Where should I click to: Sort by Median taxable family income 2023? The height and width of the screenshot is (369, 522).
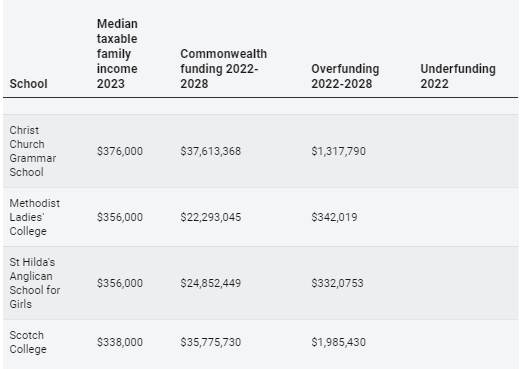117,54
